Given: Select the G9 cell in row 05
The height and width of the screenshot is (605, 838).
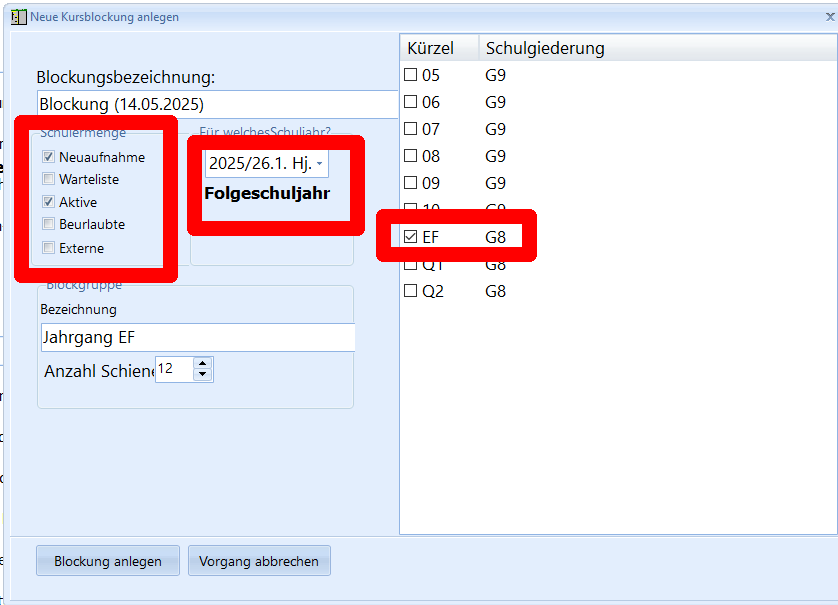Looking at the screenshot, I should click(x=495, y=75).
